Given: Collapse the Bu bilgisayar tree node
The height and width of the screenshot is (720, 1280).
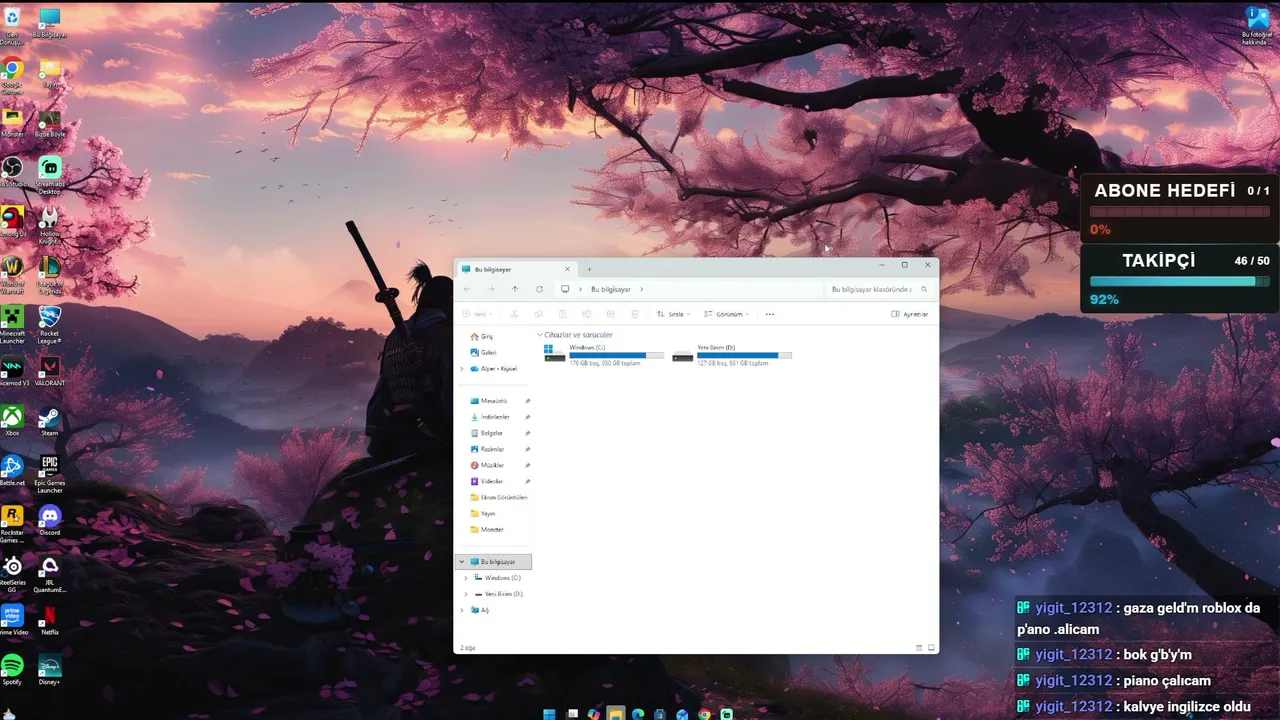Looking at the screenshot, I should tap(461, 562).
